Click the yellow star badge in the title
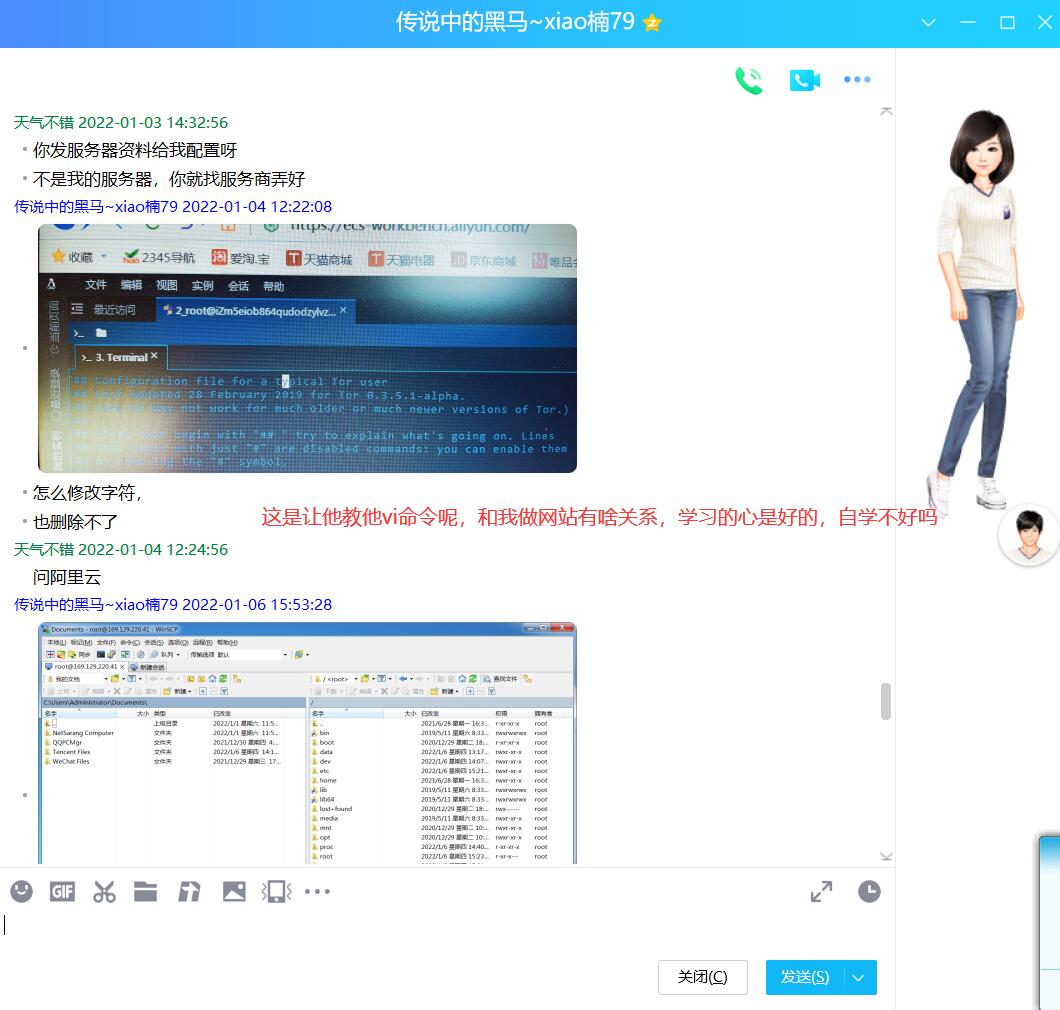Image resolution: width=1060 pixels, height=1010 pixels. coord(652,23)
